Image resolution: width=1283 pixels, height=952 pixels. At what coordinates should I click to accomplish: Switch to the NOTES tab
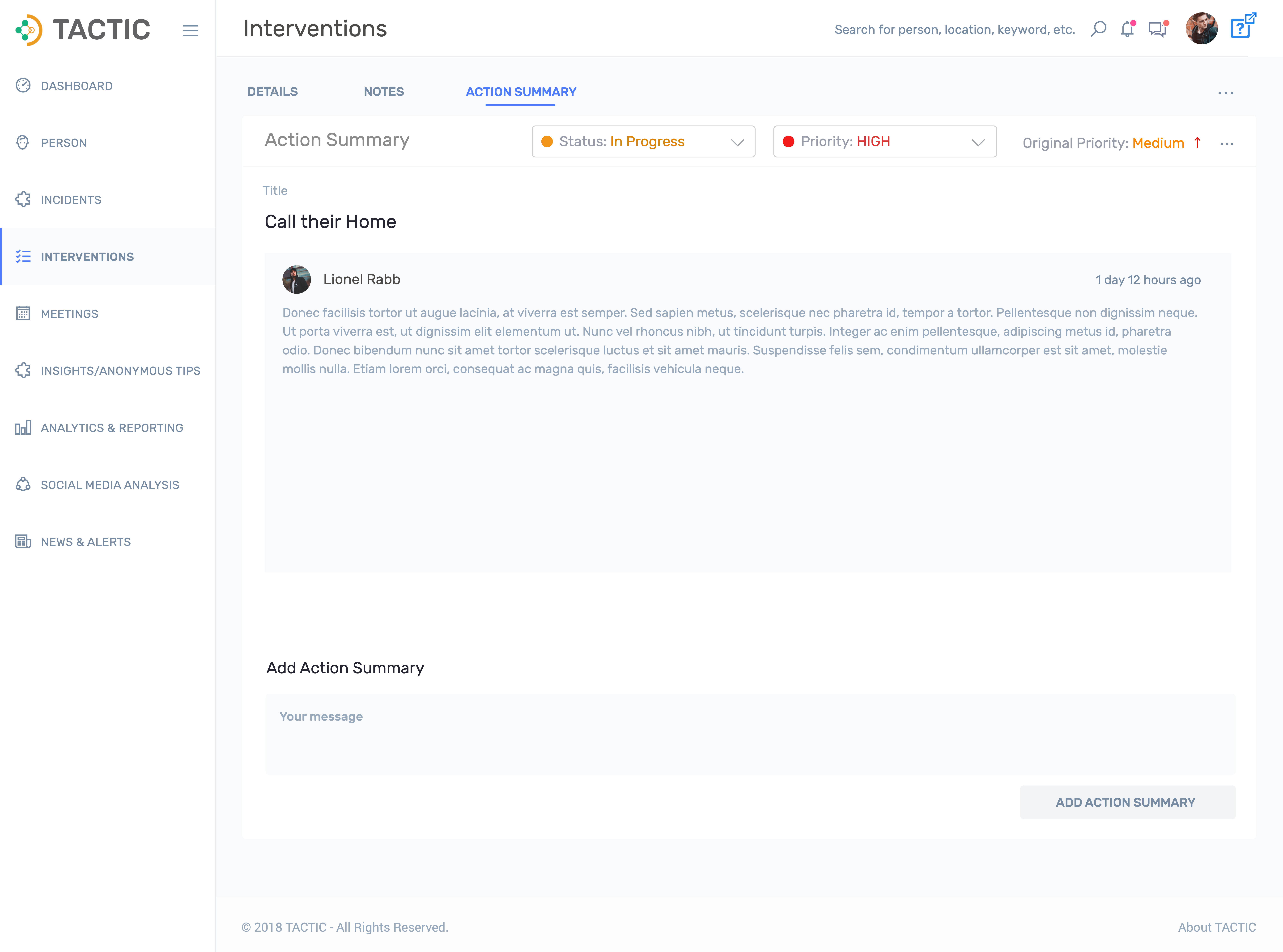coord(384,92)
